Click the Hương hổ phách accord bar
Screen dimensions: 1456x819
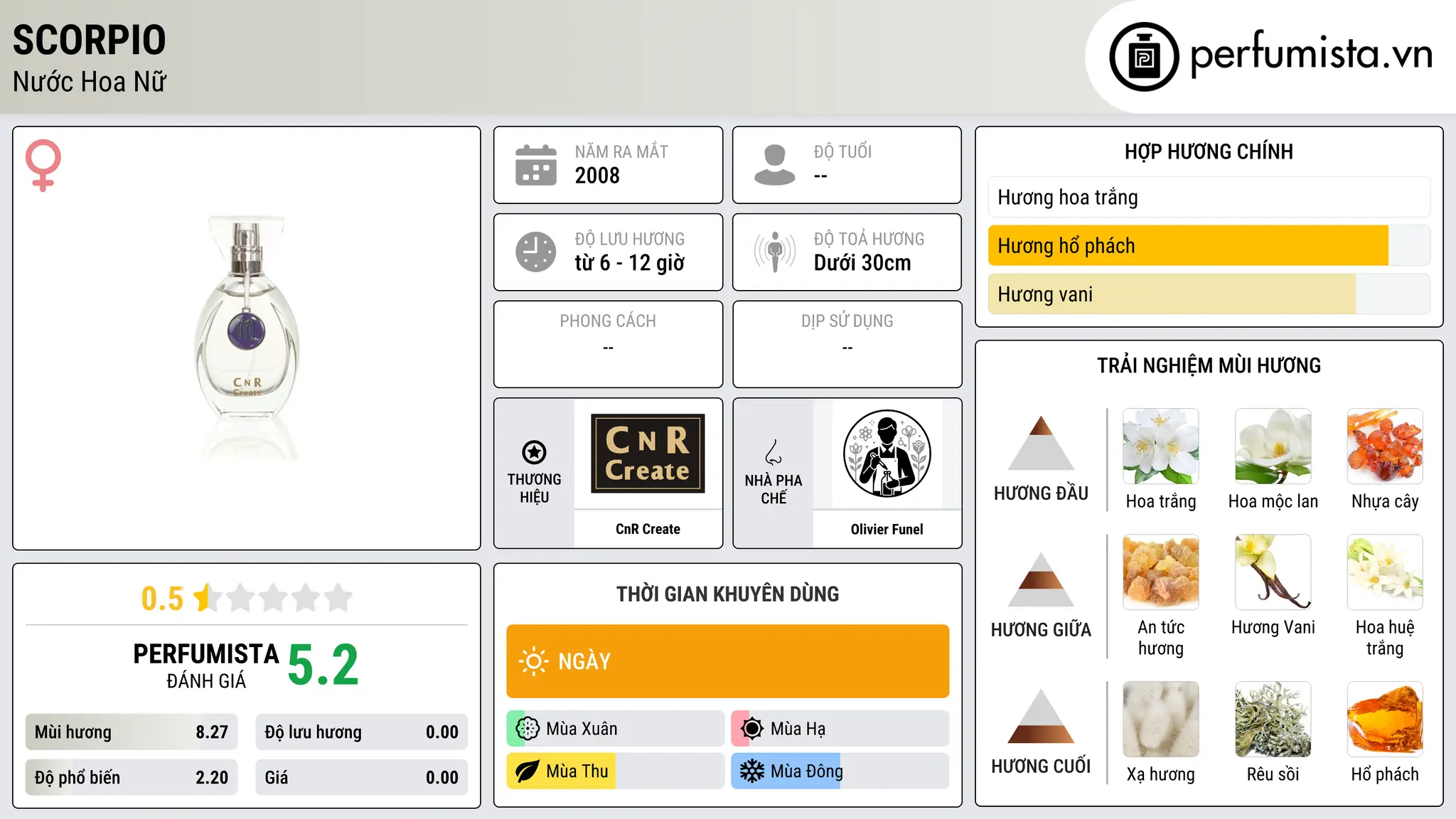(1209, 245)
